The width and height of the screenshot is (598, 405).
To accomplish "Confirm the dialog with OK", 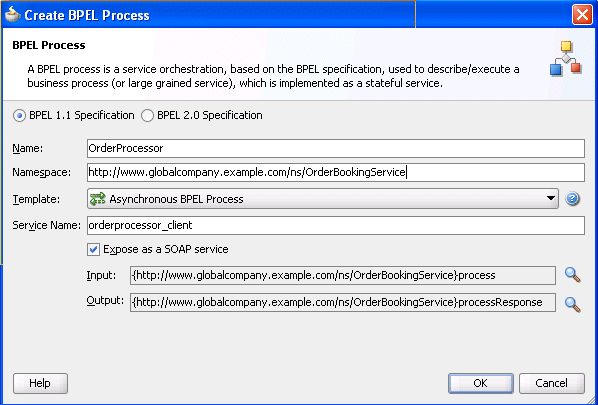I will (x=481, y=383).
